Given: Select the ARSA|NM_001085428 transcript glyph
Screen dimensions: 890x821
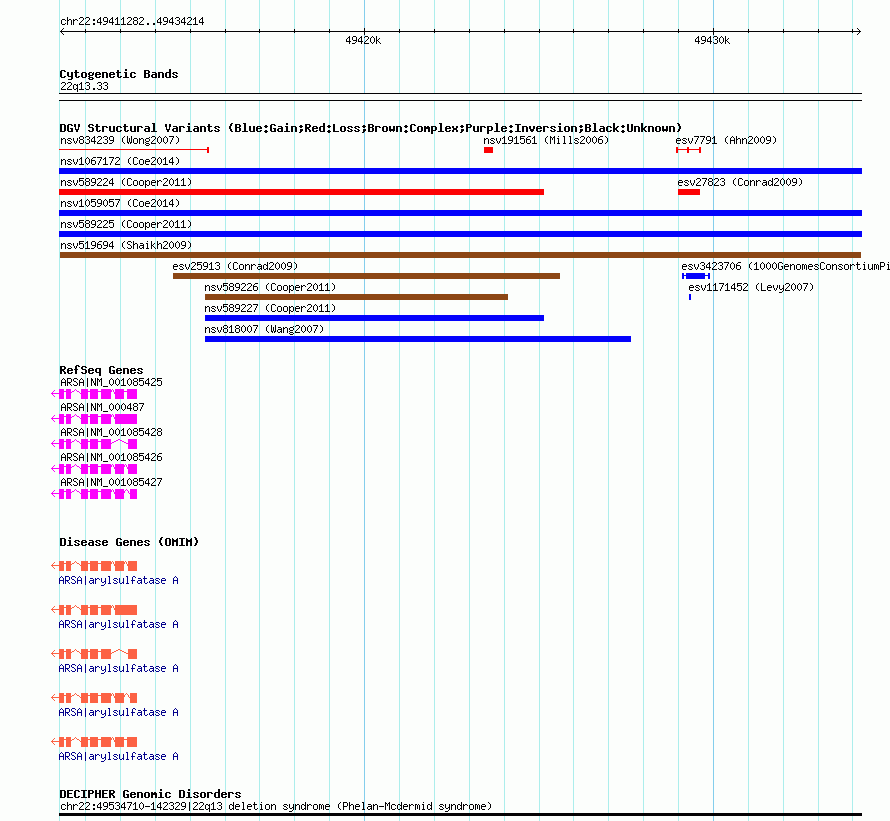Looking at the screenshot, I should click(x=94, y=444).
